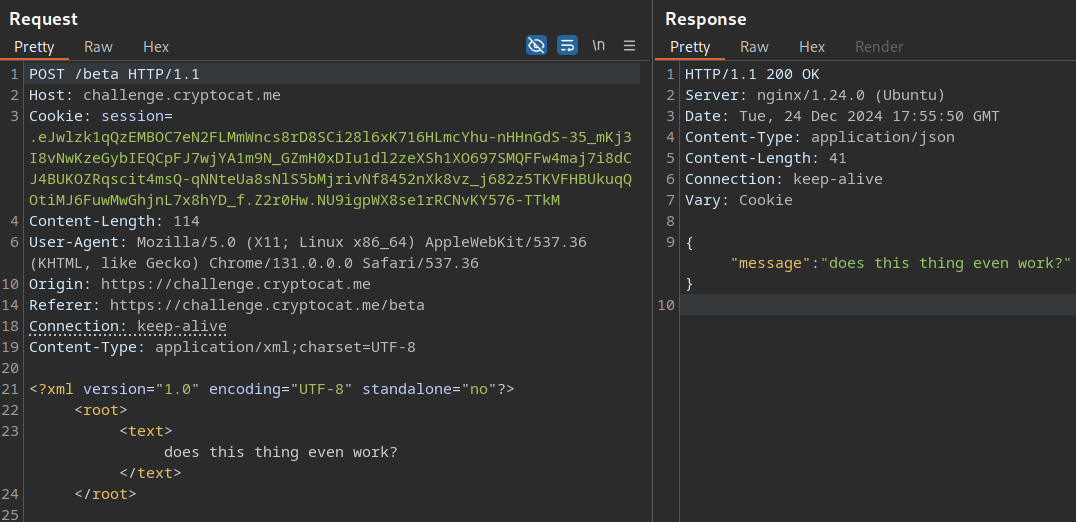
Task: Open the Request editor hamburger menu
Action: tap(629, 46)
